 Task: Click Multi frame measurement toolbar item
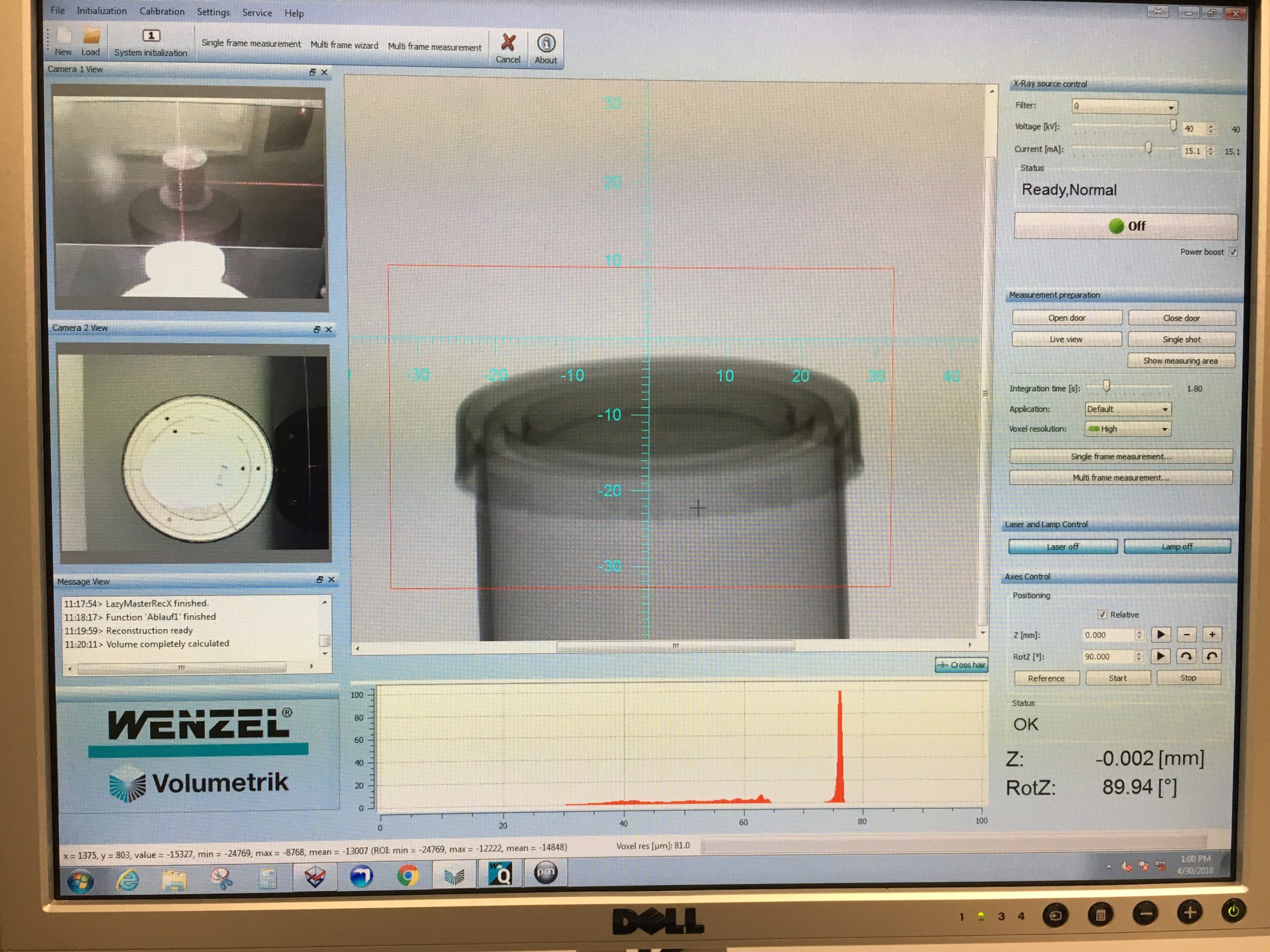pos(435,47)
